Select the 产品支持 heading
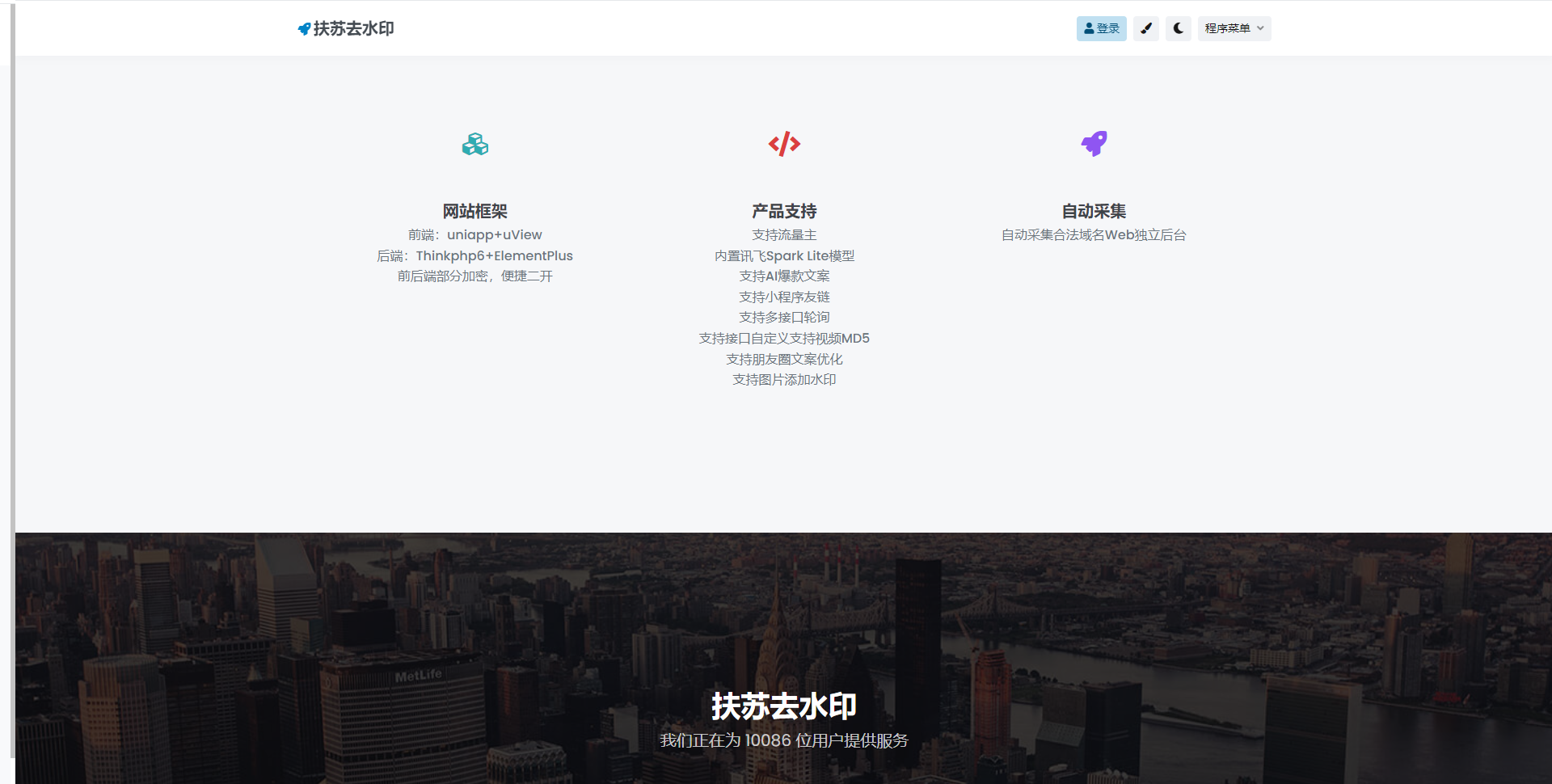This screenshot has width=1552, height=784. [x=784, y=211]
